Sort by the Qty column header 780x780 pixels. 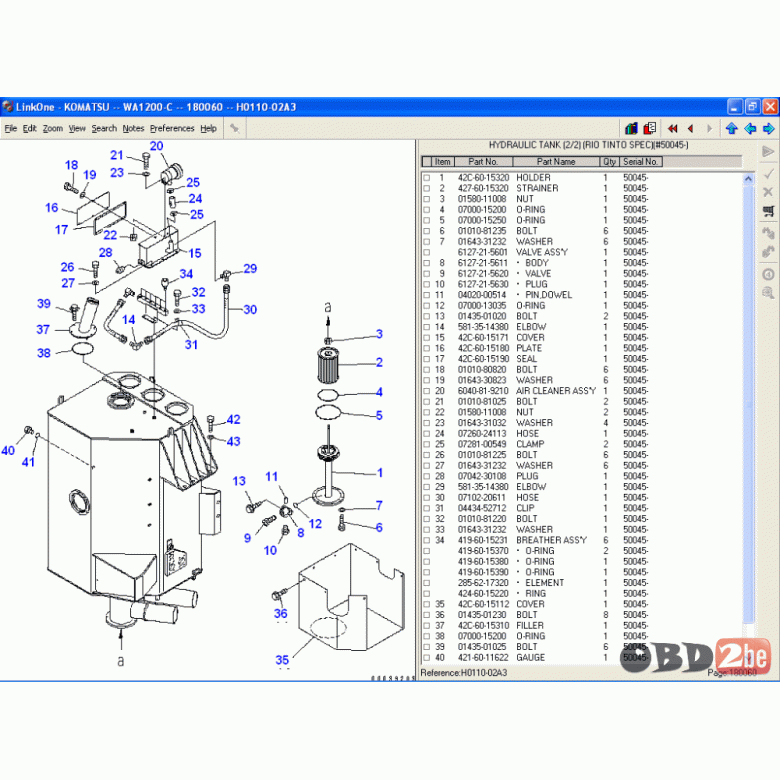pos(609,162)
